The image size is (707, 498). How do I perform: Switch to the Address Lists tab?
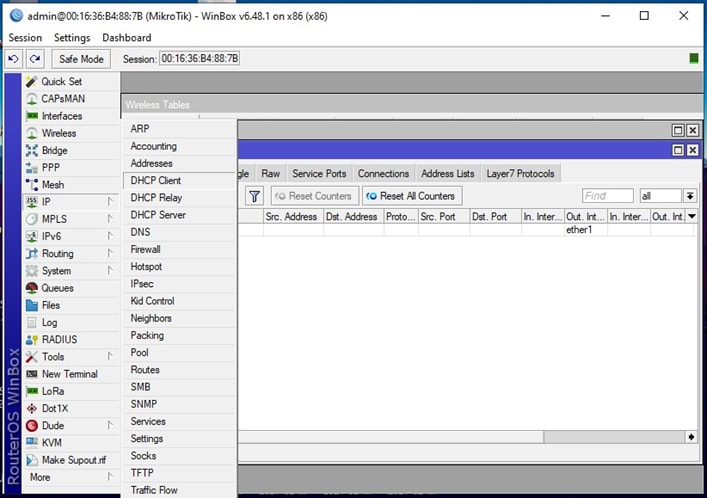pos(448,174)
